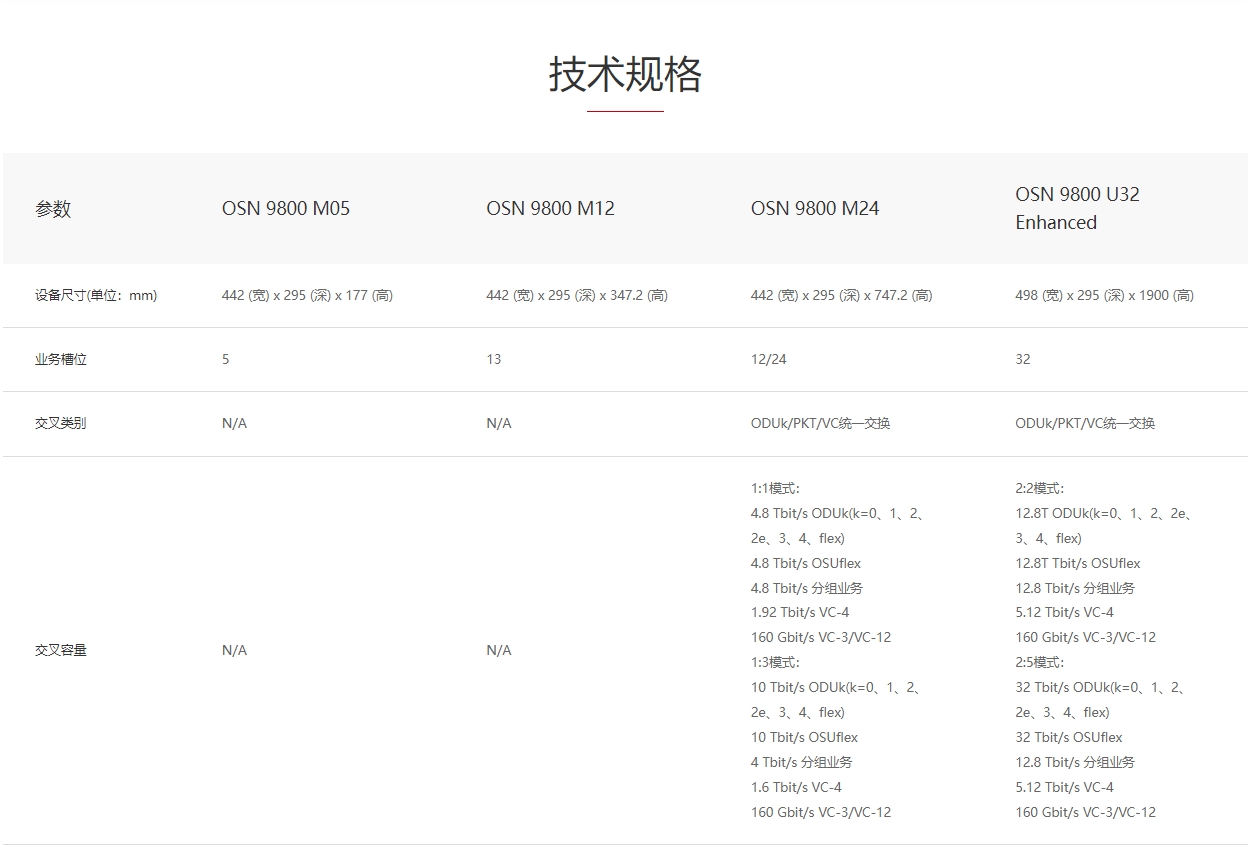Image resolution: width=1251 pixels, height=851 pixels.
Task: Click dimensions cell ending in 747.2 (高)
Action: pos(841,295)
